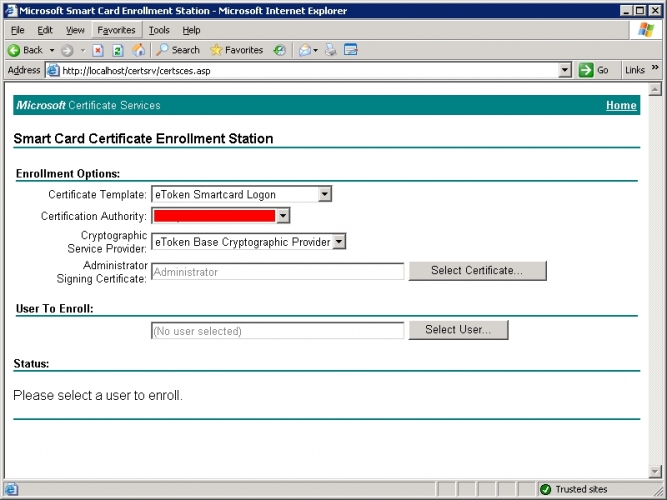Click the Go button
The image size is (667, 500).
tap(594, 70)
